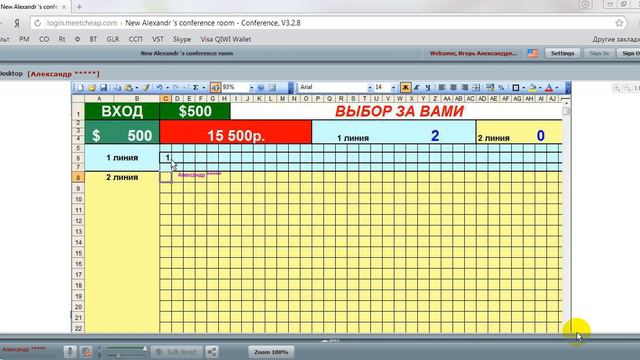Open the font size 14 dropdown
Screen dimensions: 640x360
(x=393, y=87)
